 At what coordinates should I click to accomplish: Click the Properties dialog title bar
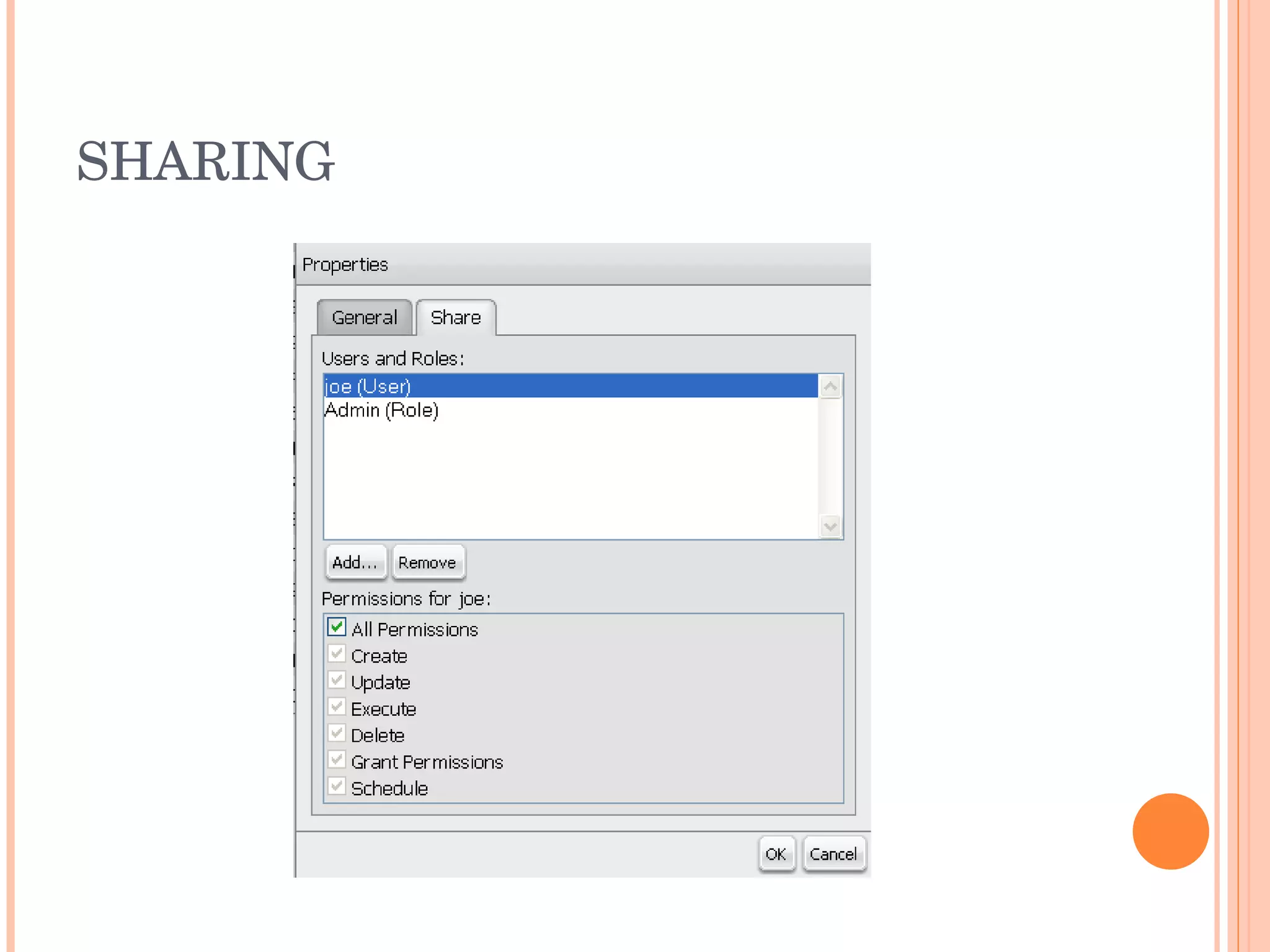click(583, 265)
